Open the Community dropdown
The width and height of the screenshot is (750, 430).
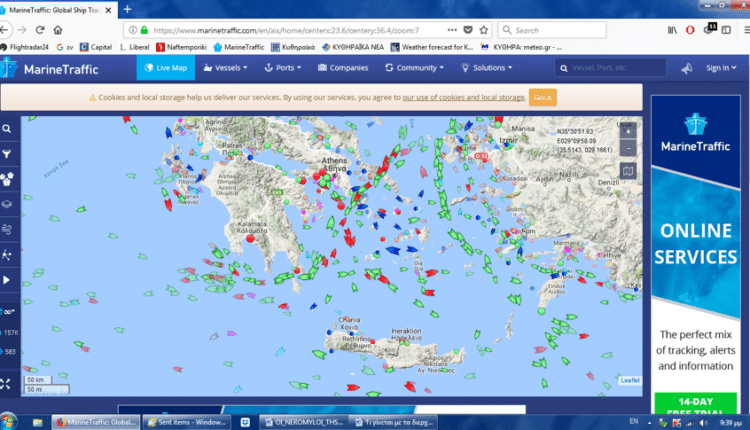point(415,68)
